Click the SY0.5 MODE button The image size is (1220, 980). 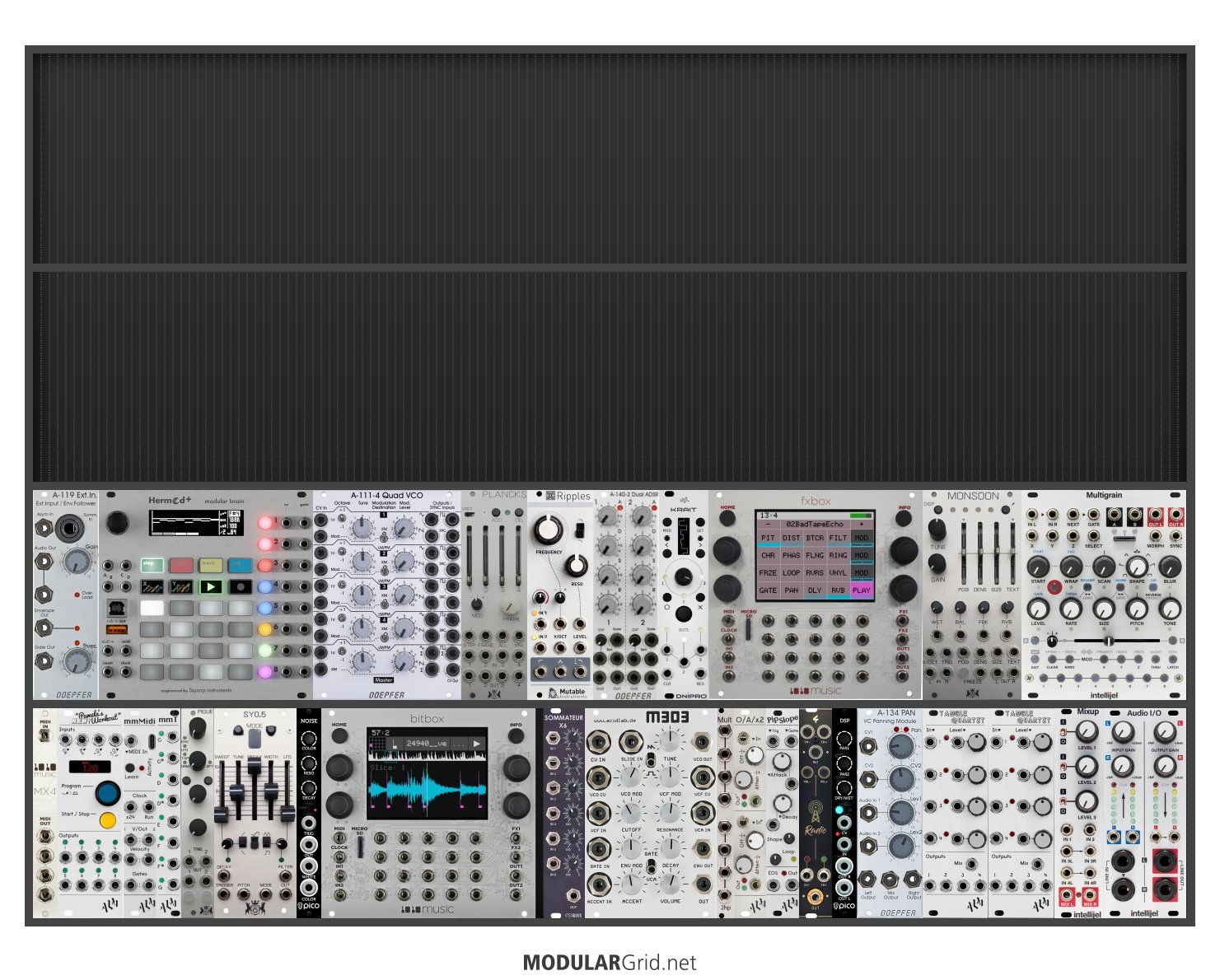255,738
